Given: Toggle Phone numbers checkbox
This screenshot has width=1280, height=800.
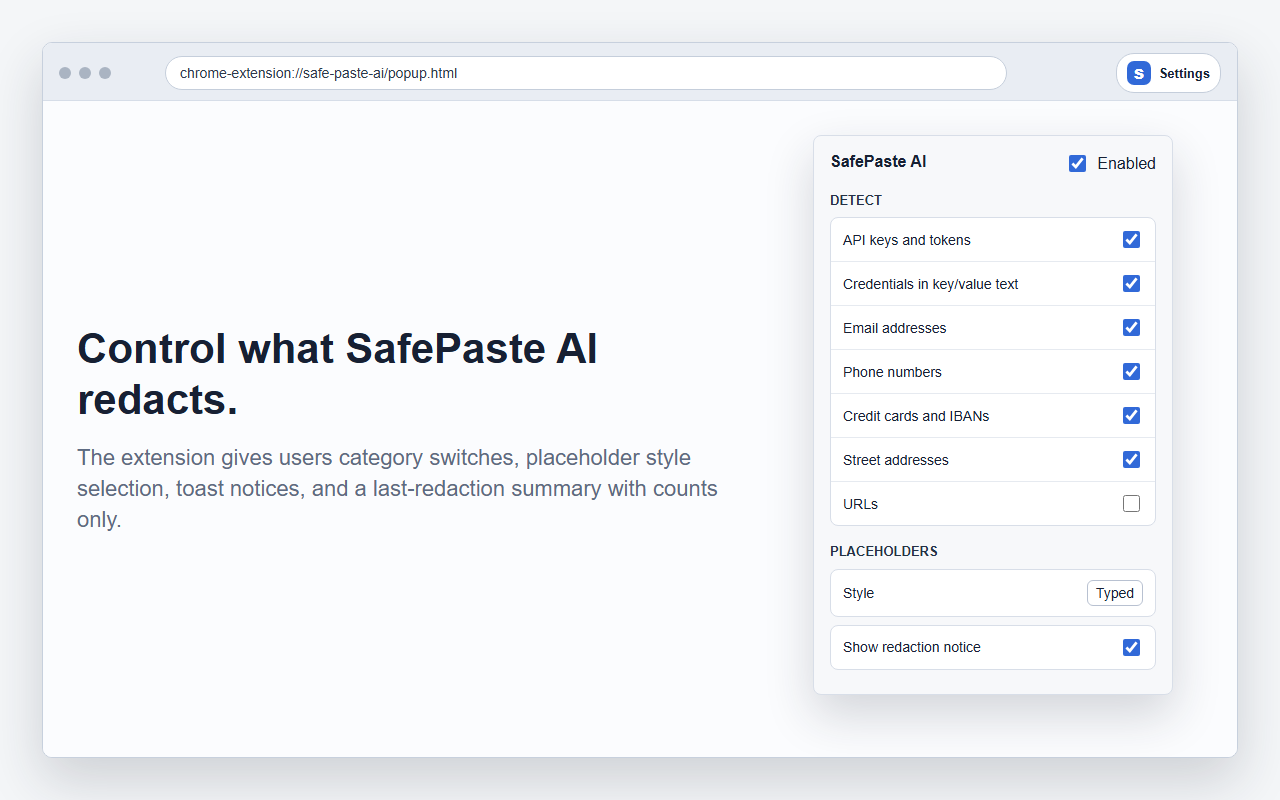Looking at the screenshot, I should [1131, 371].
